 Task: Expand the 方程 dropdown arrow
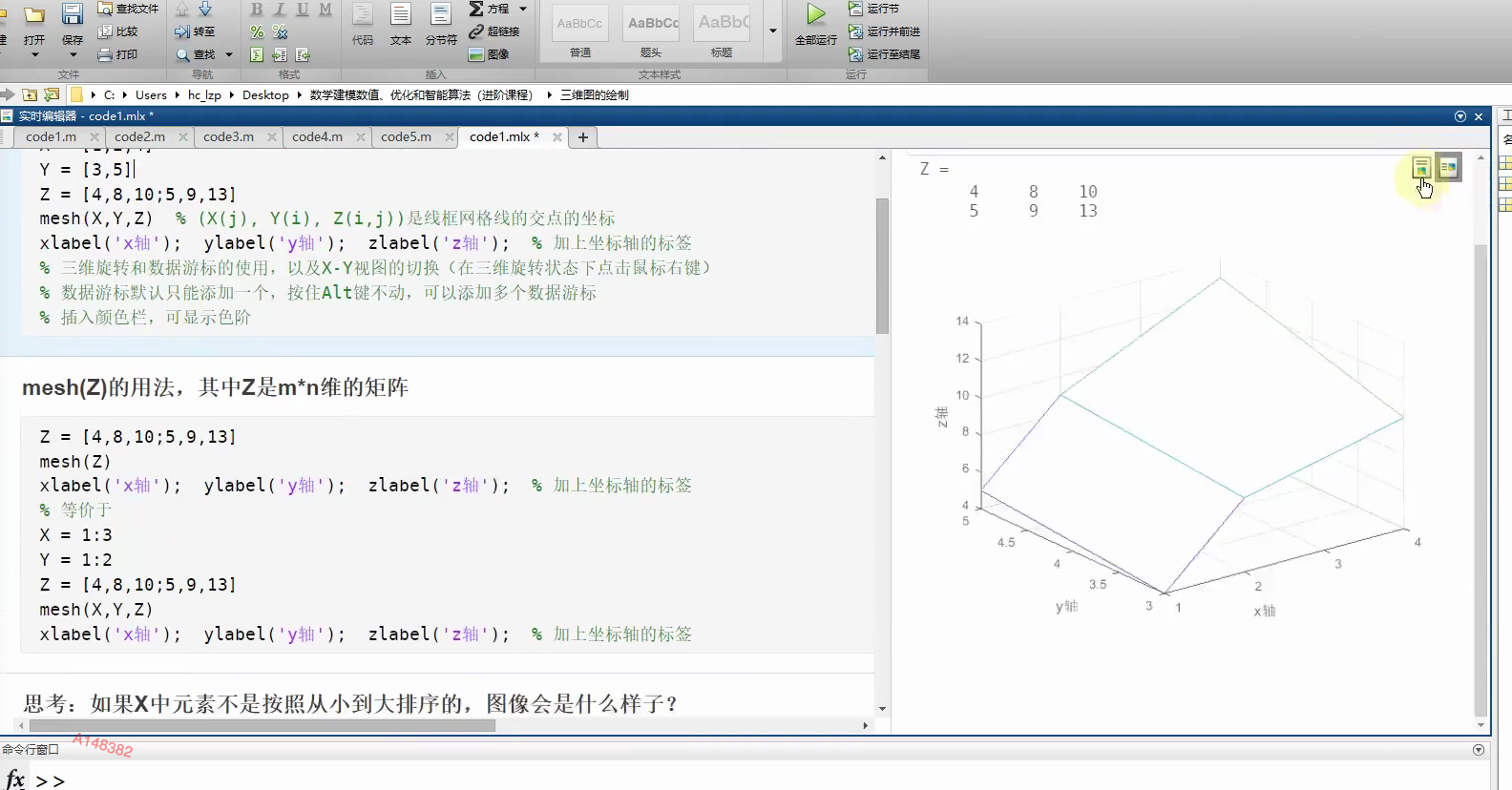523,9
